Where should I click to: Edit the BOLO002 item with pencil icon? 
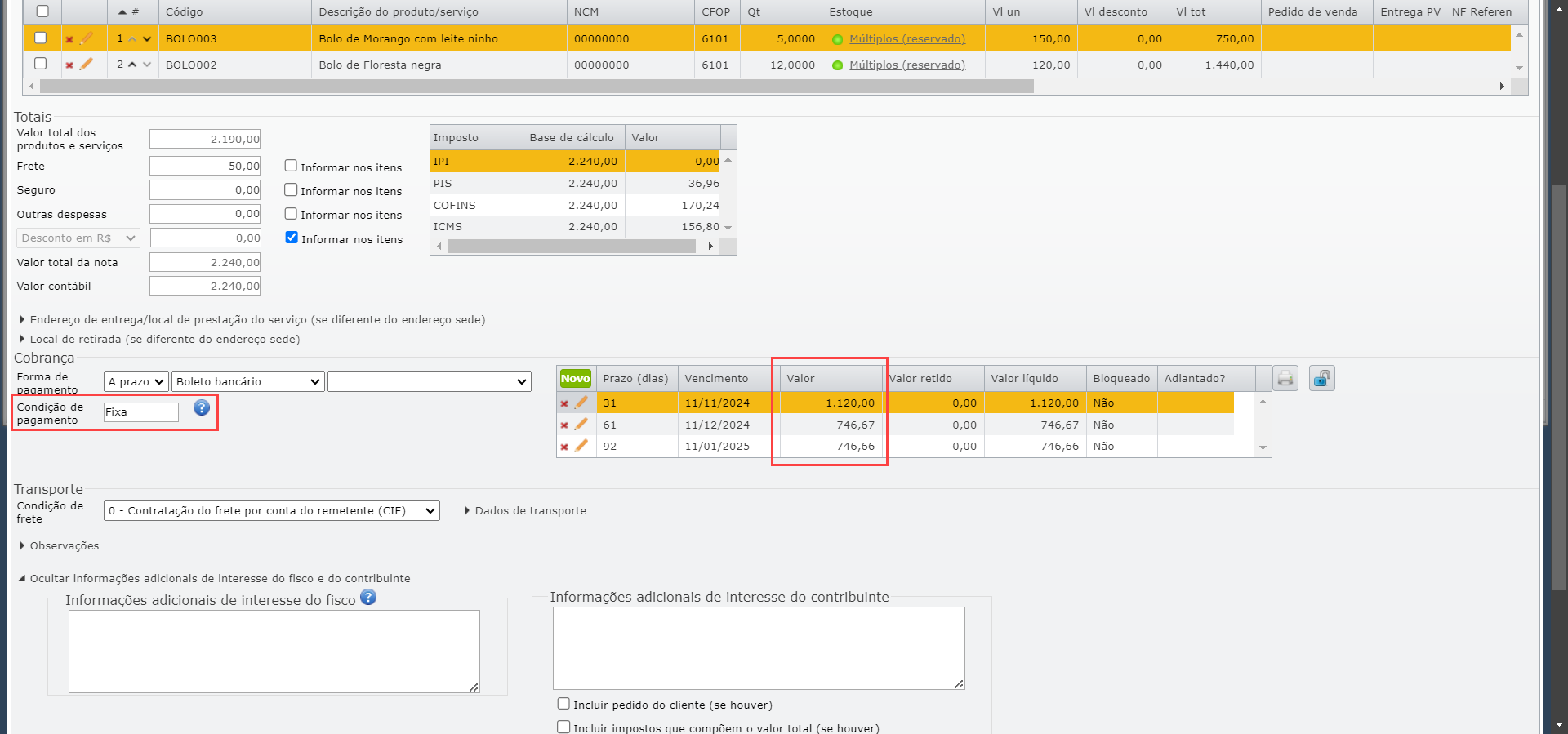point(87,64)
